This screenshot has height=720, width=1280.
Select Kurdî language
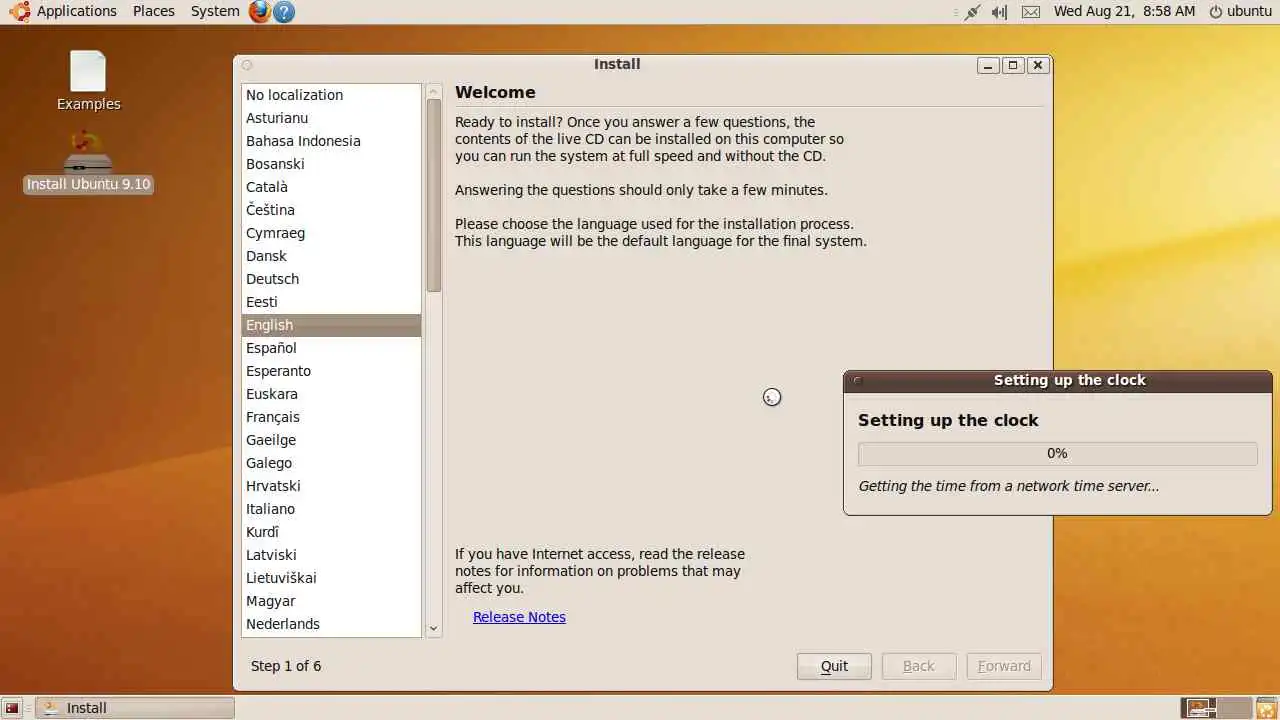331,532
